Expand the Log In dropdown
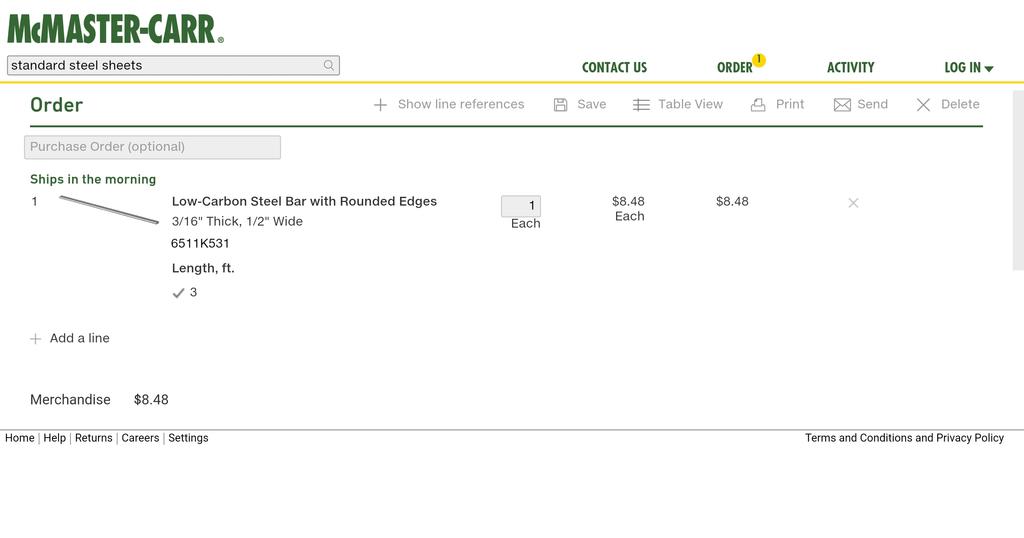This screenshot has height=538, width=1024. 968,67
